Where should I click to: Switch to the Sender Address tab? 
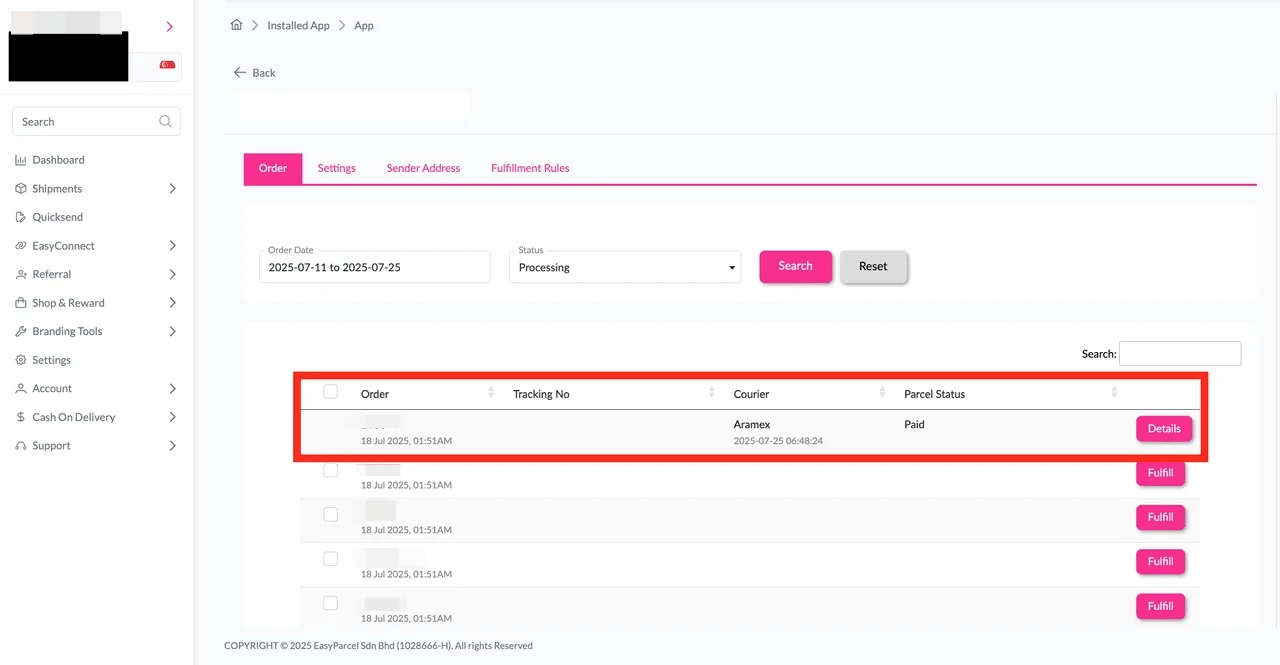(423, 168)
